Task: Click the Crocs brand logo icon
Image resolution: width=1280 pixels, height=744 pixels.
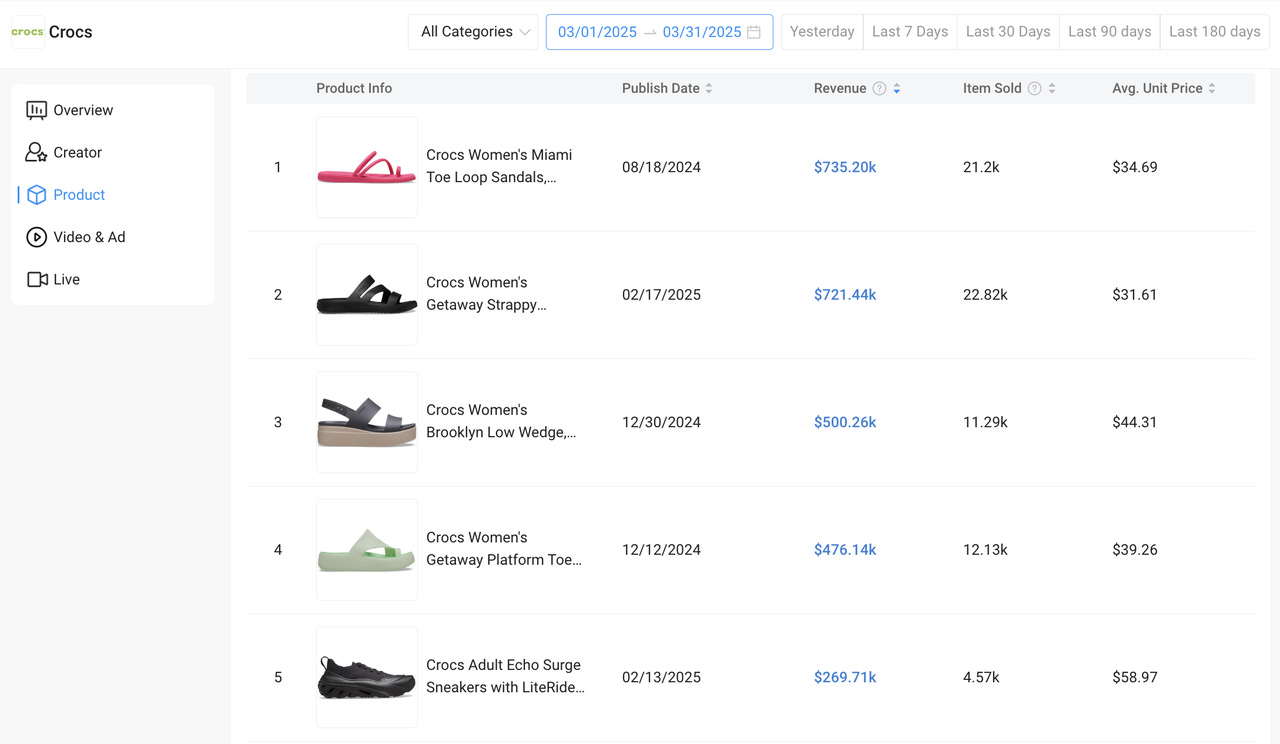Action: tap(27, 32)
